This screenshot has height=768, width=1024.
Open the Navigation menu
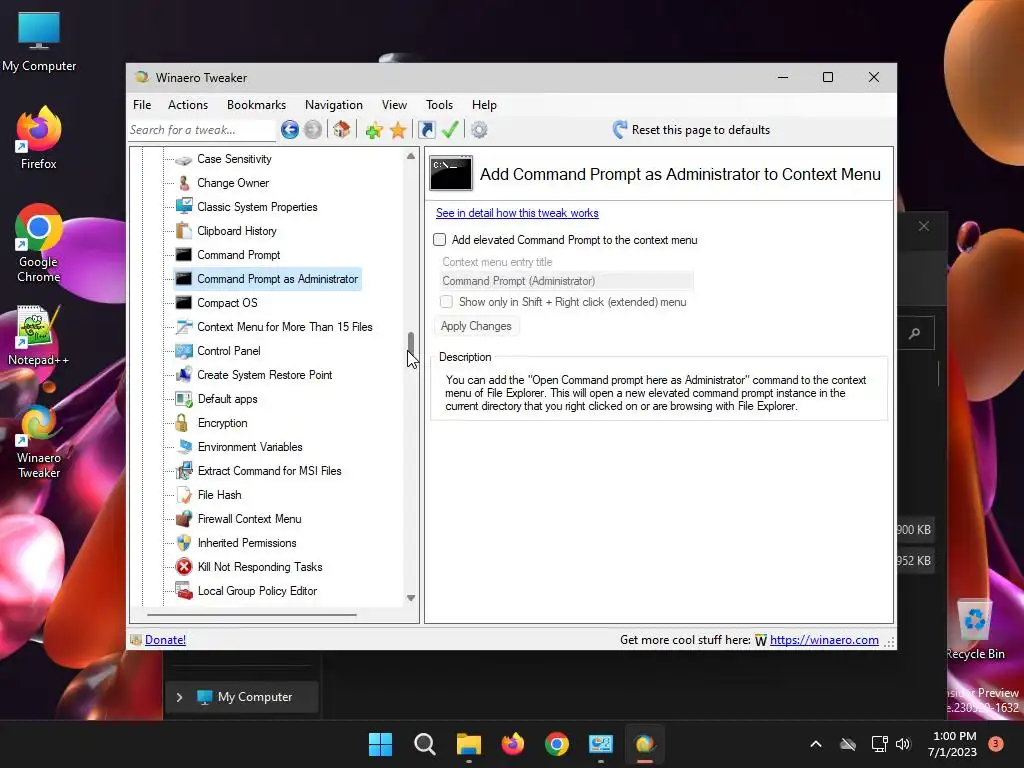(x=334, y=105)
